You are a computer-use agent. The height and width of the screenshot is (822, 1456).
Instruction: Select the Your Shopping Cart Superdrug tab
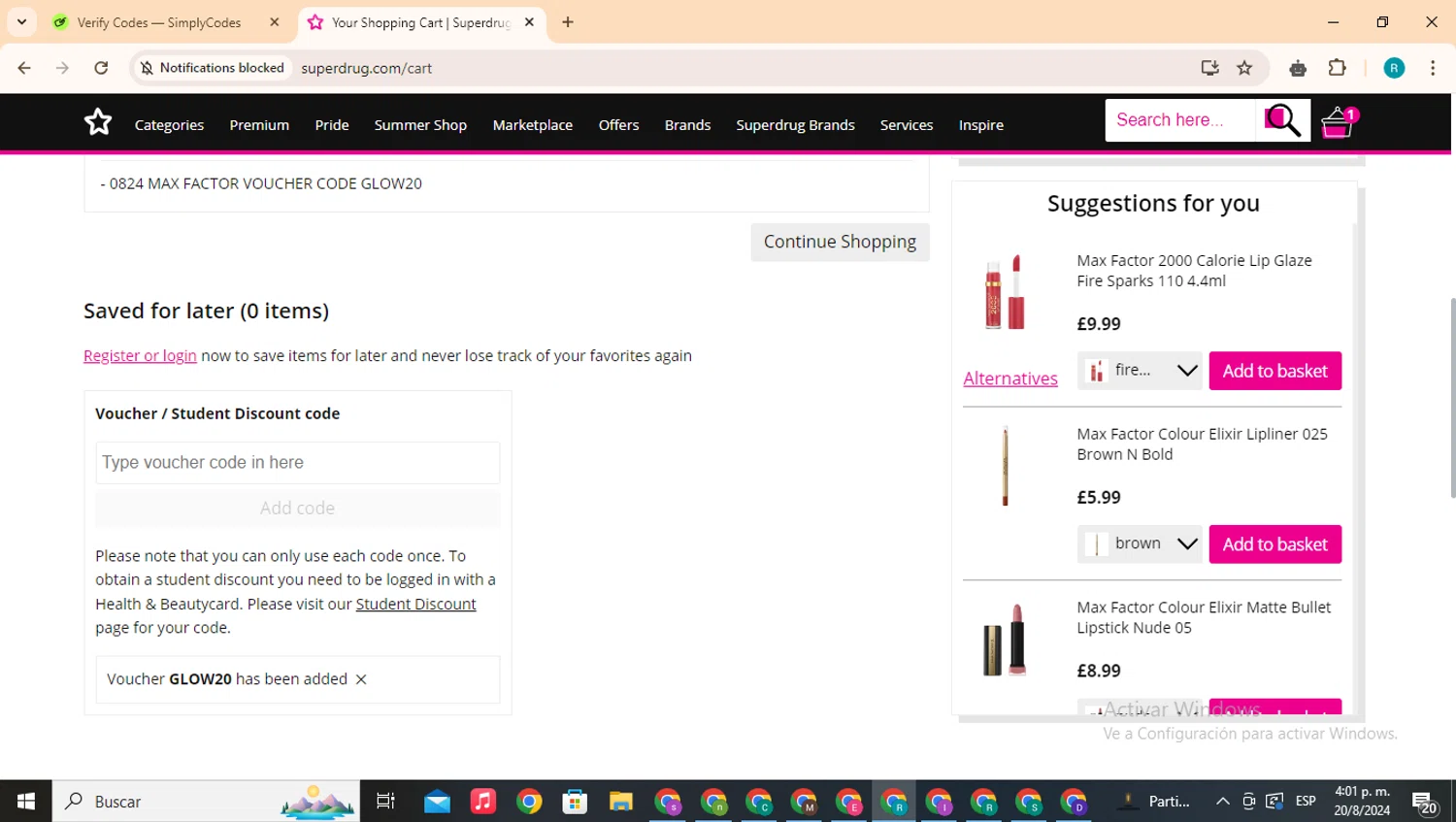tap(420, 22)
